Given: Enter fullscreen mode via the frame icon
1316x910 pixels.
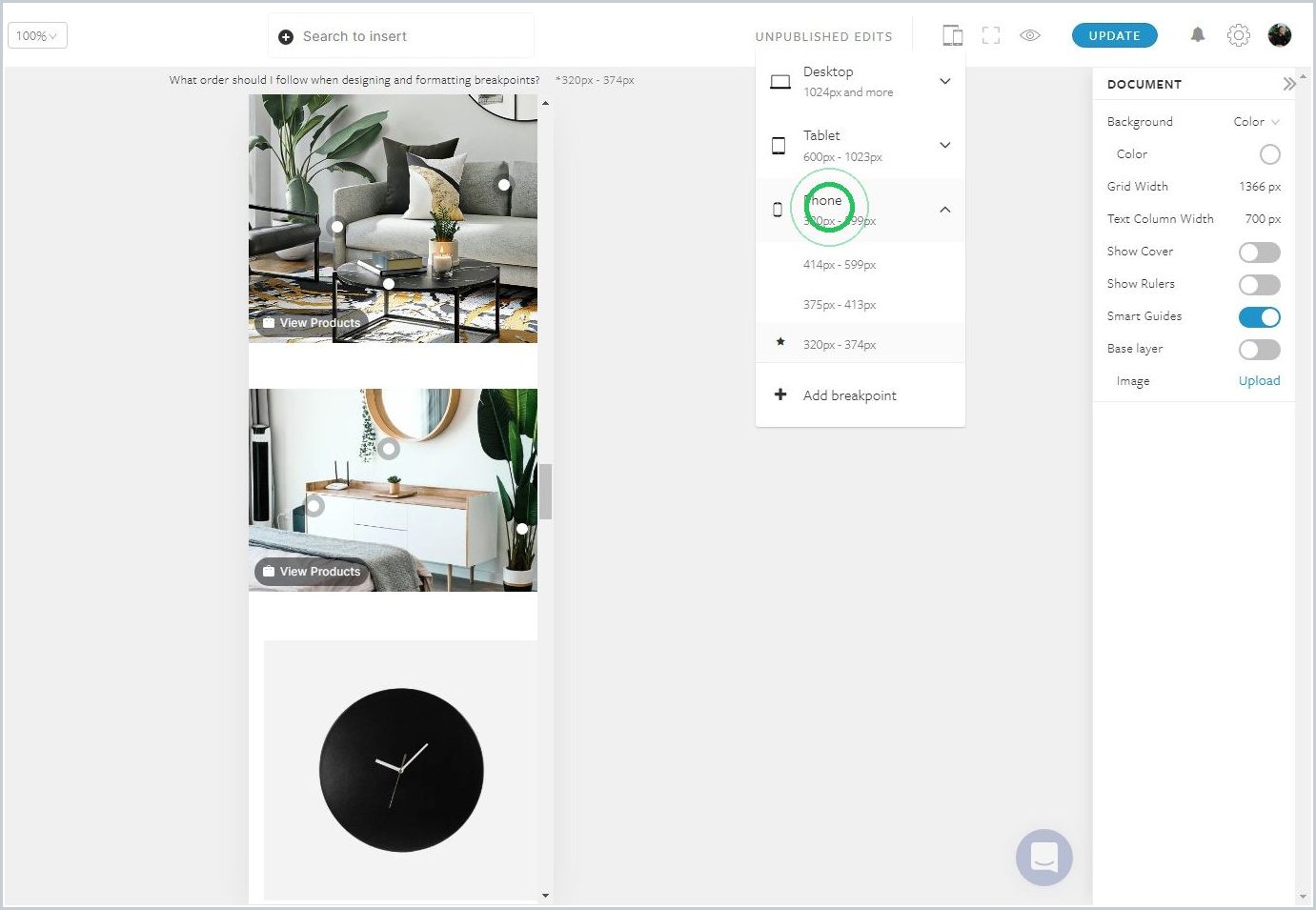Looking at the screenshot, I should pyautogui.click(x=991, y=36).
